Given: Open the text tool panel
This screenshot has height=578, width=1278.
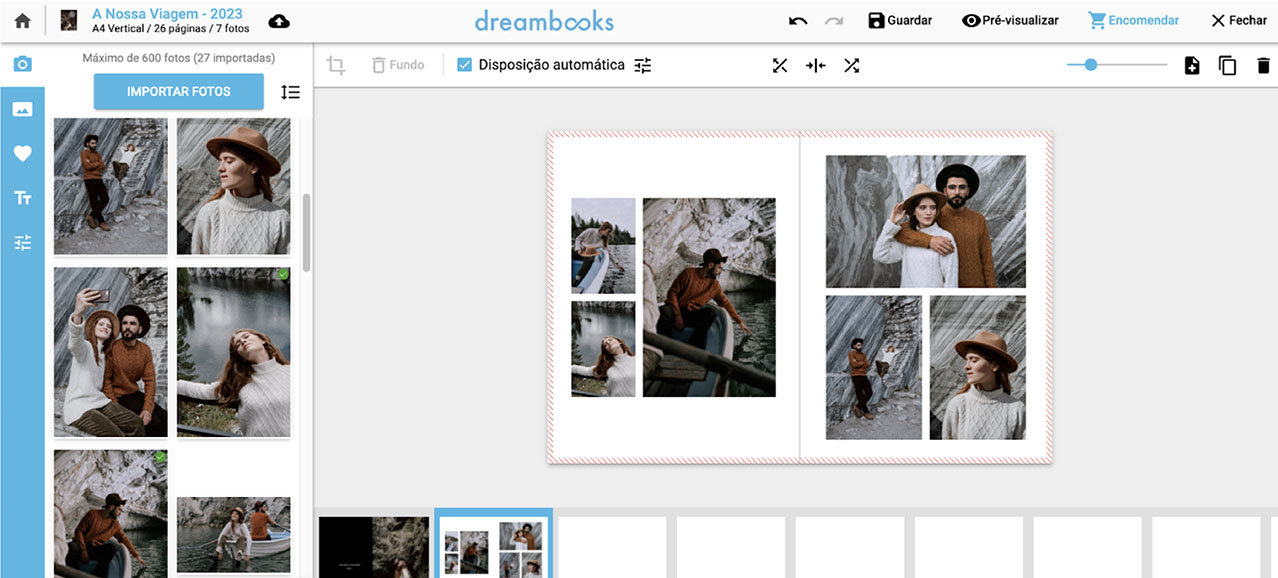Looking at the screenshot, I should [22, 198].
